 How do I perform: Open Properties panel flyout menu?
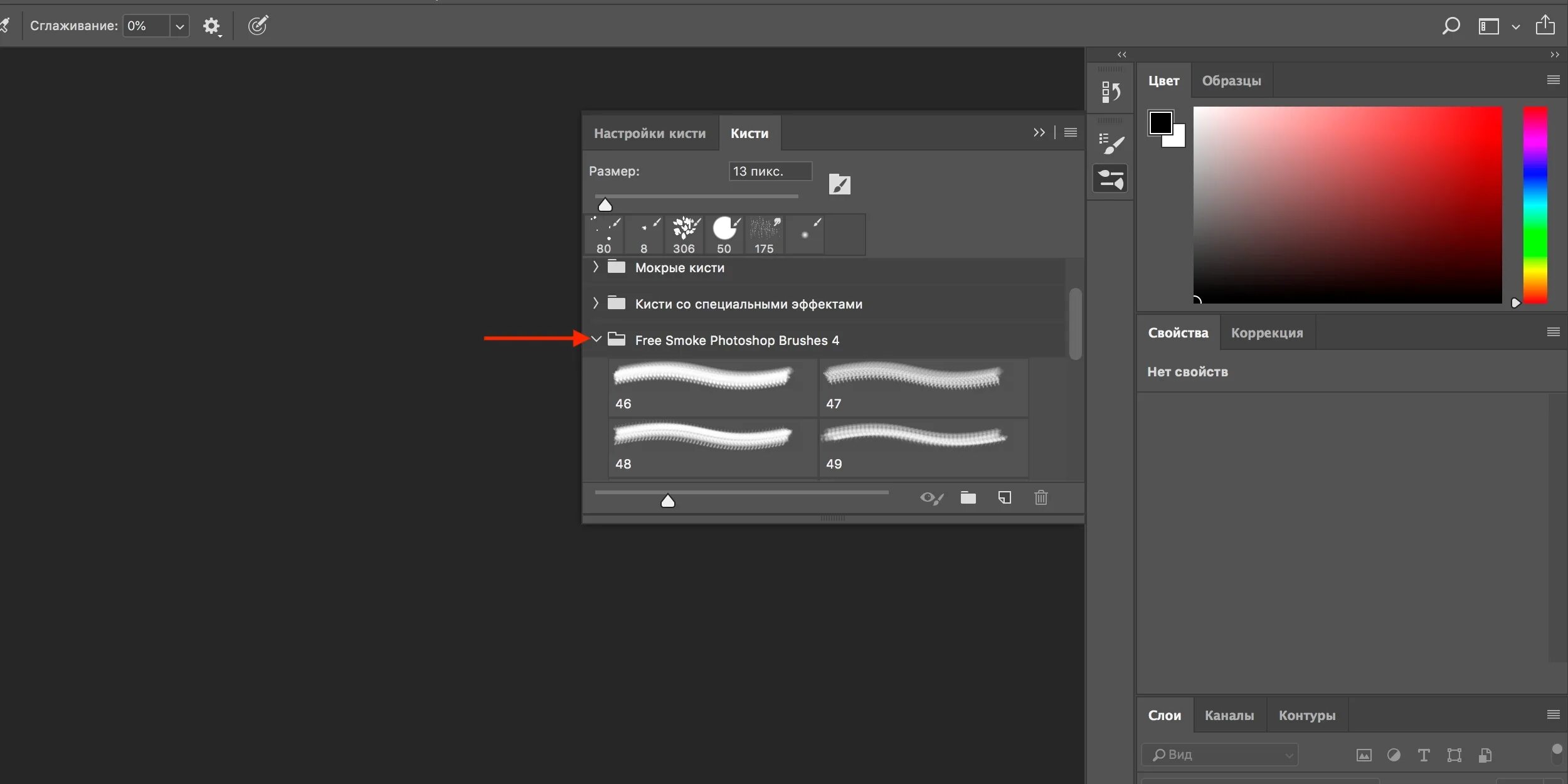coord(1553,332)
